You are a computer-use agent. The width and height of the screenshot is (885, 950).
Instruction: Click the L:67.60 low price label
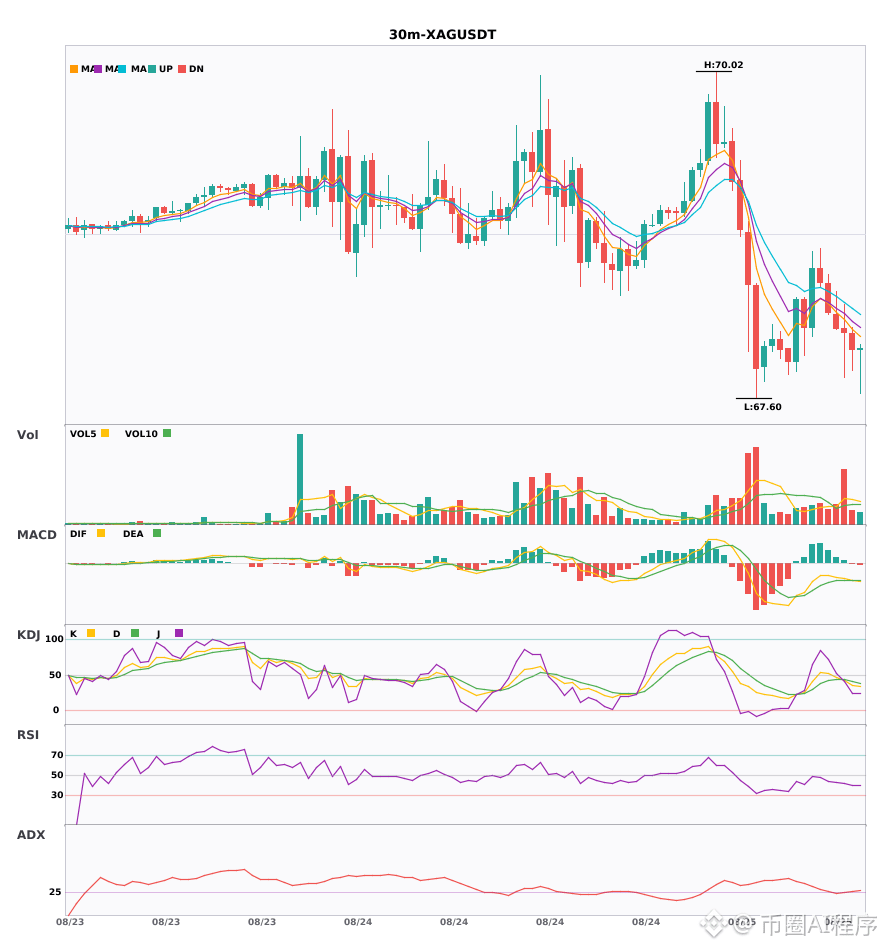pos(763,407)
